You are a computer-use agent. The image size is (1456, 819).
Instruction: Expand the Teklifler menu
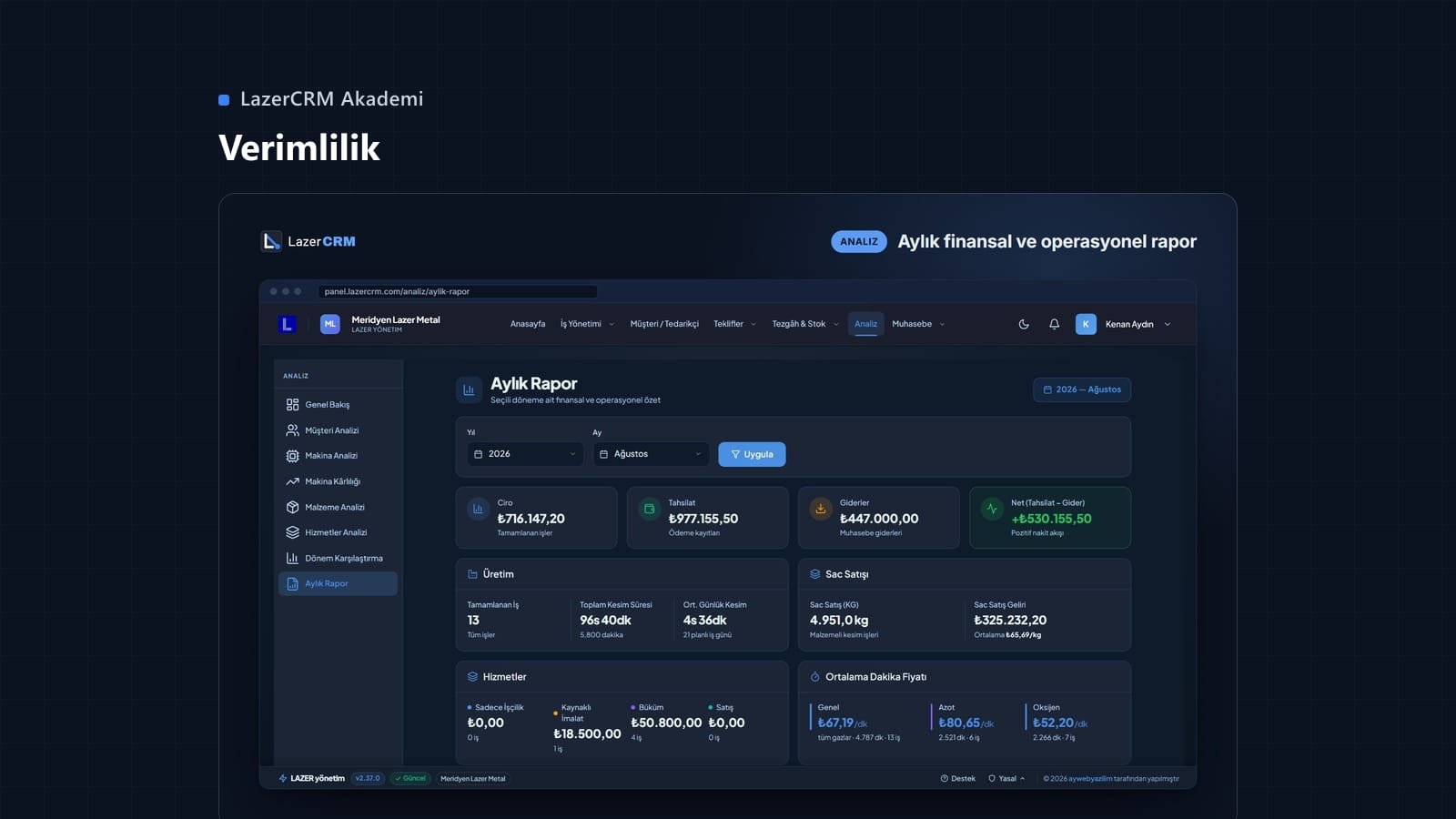point(734,324)
